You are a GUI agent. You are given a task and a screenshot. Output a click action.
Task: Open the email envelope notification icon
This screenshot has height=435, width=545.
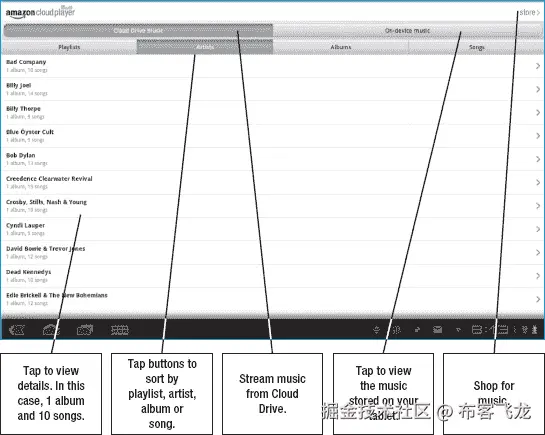[x=438, y=329]
